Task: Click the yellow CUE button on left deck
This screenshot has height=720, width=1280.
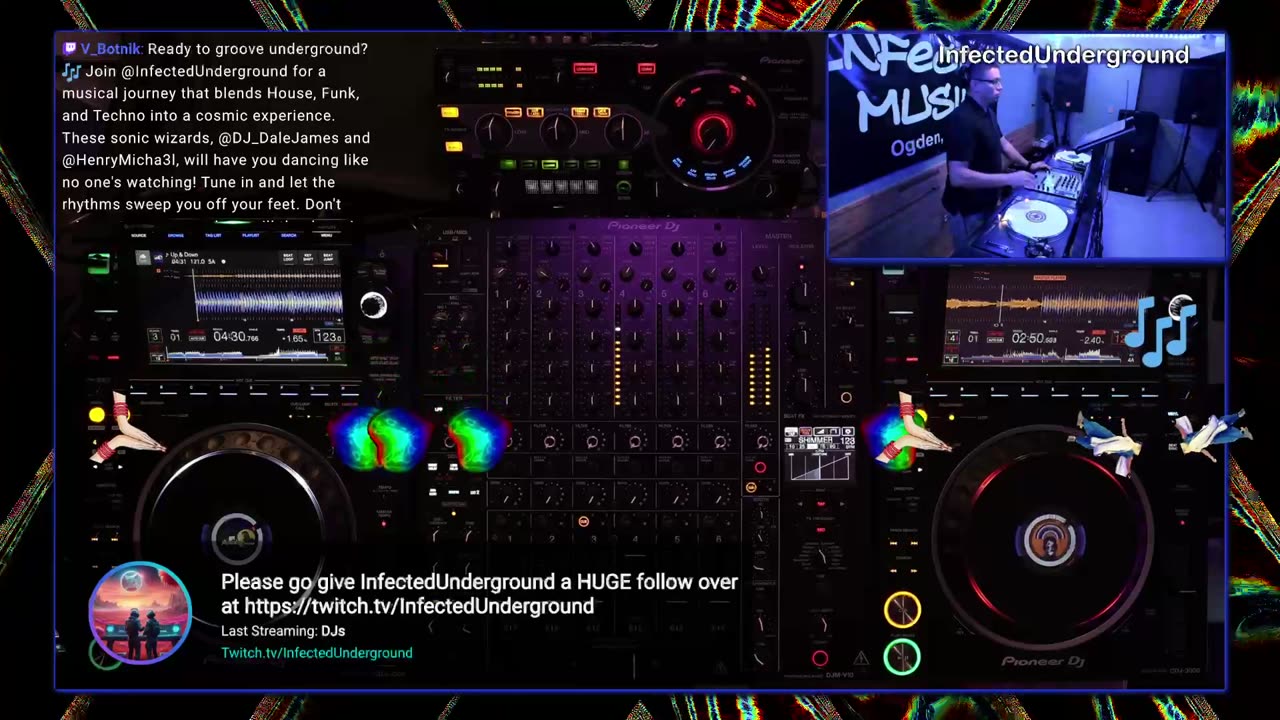Action: click(97, 415)
